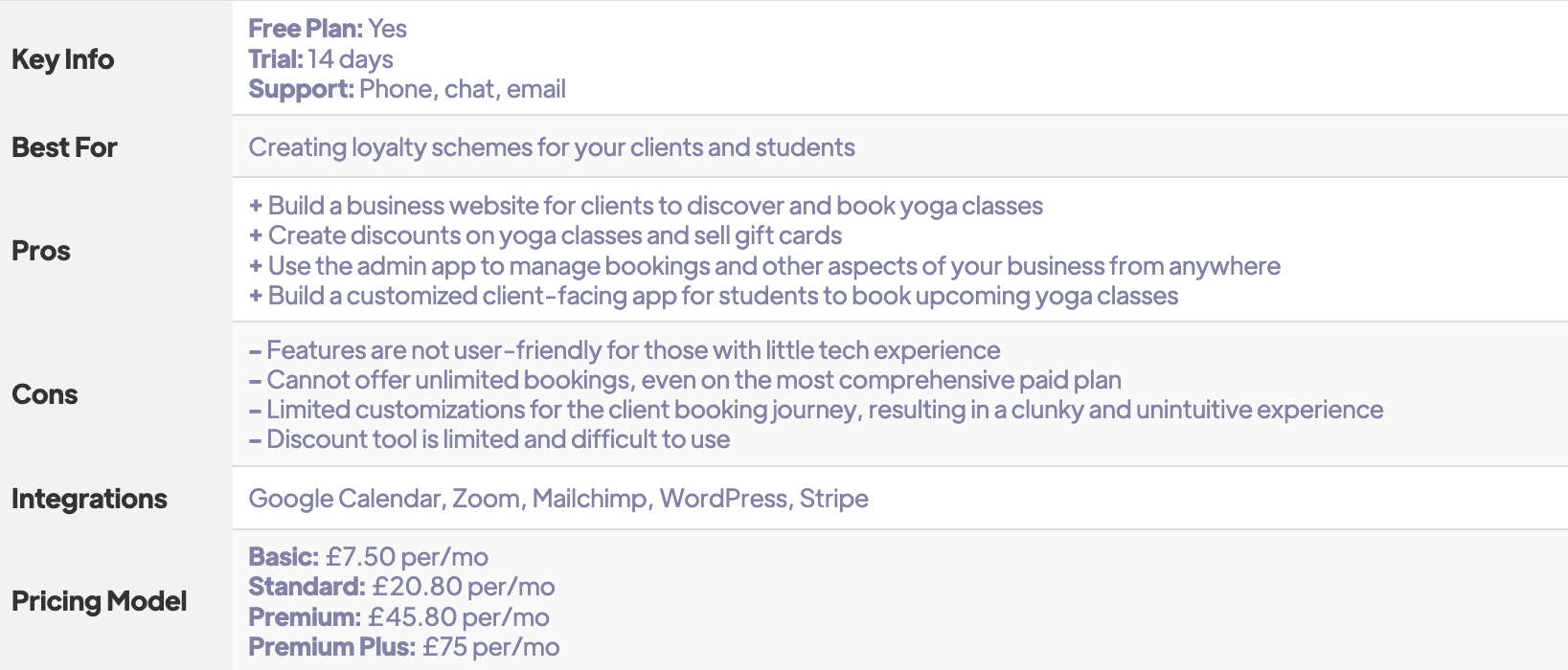
Task: Select the pro about discounts and gift cards
Action: pyautogui.click(x=545, y=235)
